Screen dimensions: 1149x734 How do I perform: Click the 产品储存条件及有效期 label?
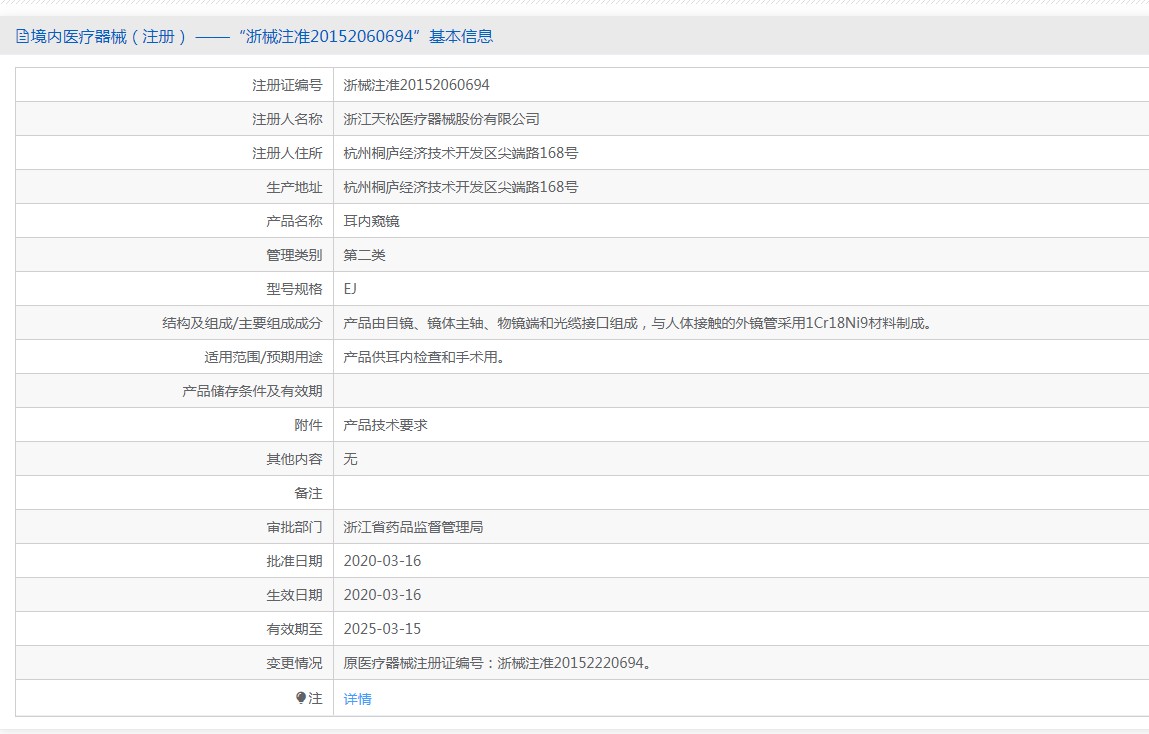click(x=252, y=391)
